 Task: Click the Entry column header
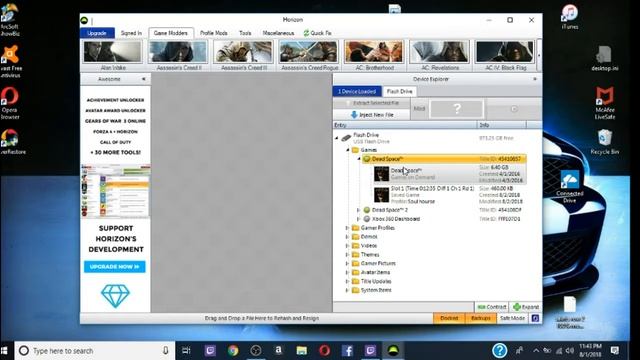point(405,125)
